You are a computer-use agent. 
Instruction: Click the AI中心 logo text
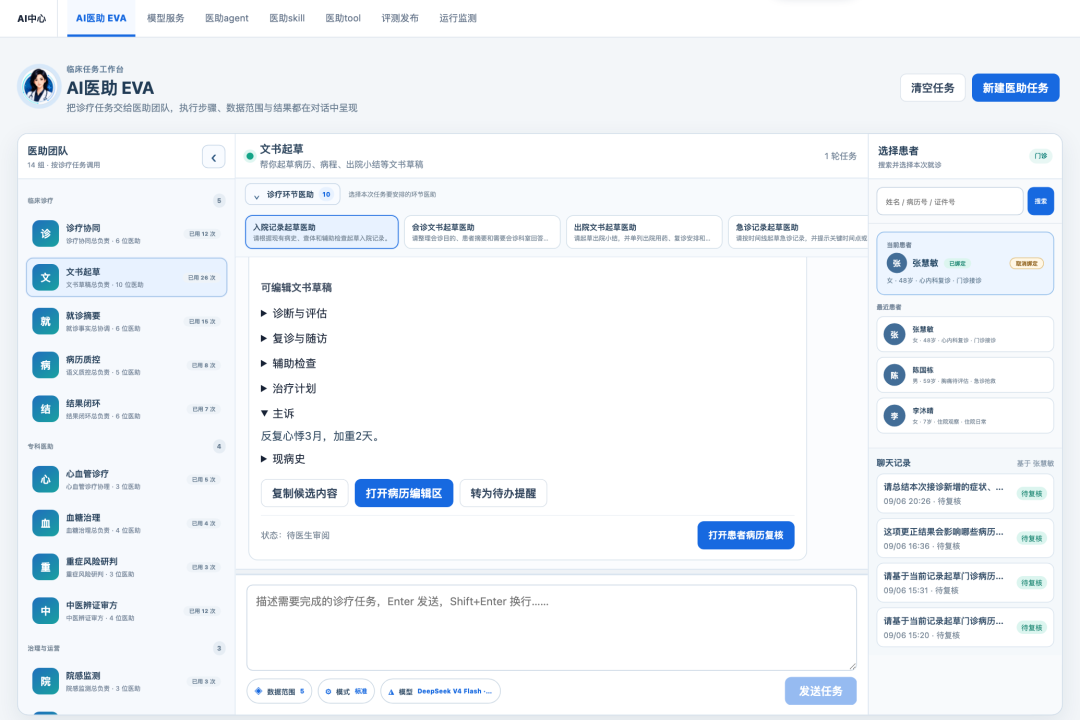coord(32,19)
